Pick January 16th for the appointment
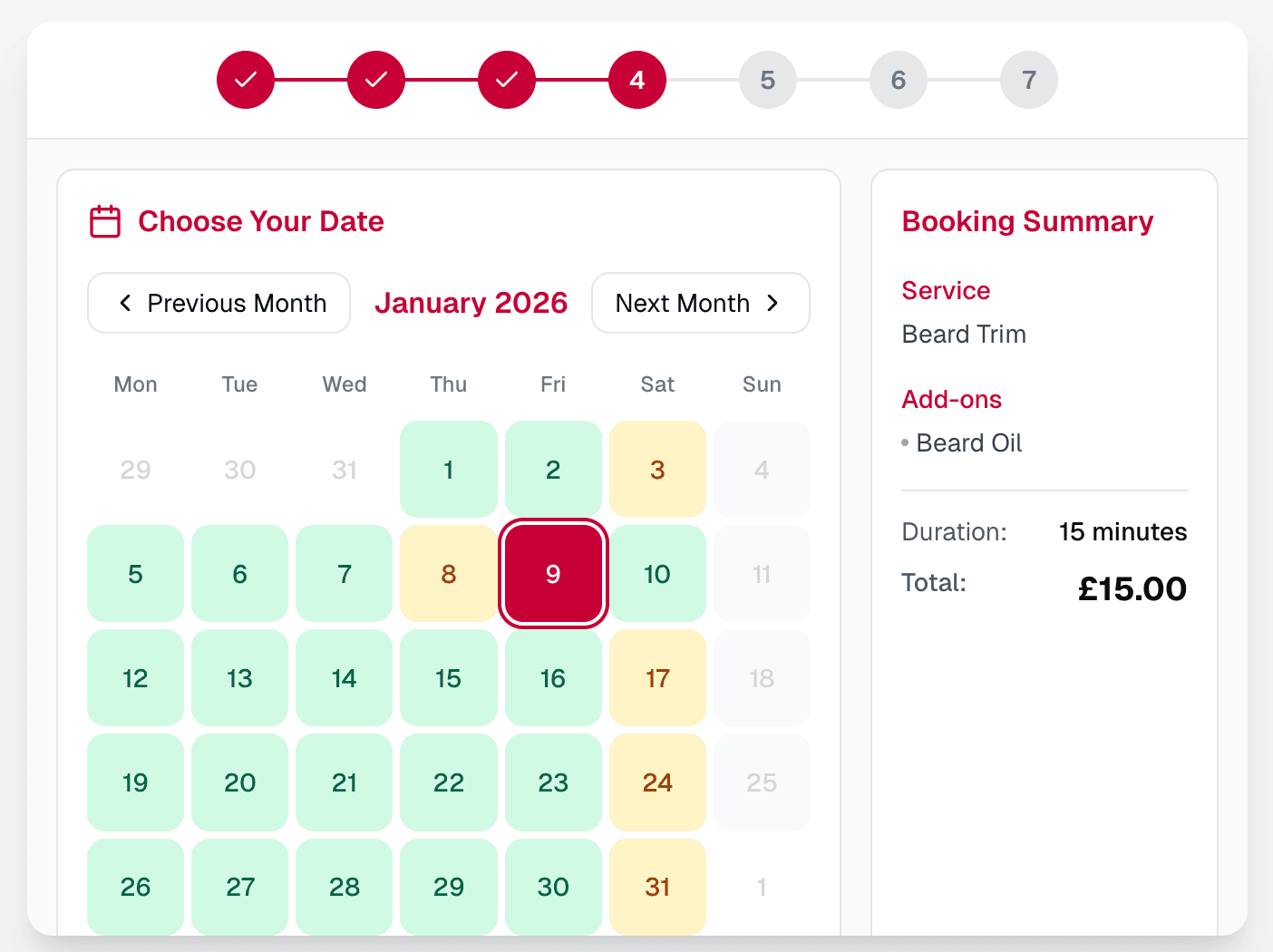This screenshot has width=1273, height=952. click(x=553, y=678)
